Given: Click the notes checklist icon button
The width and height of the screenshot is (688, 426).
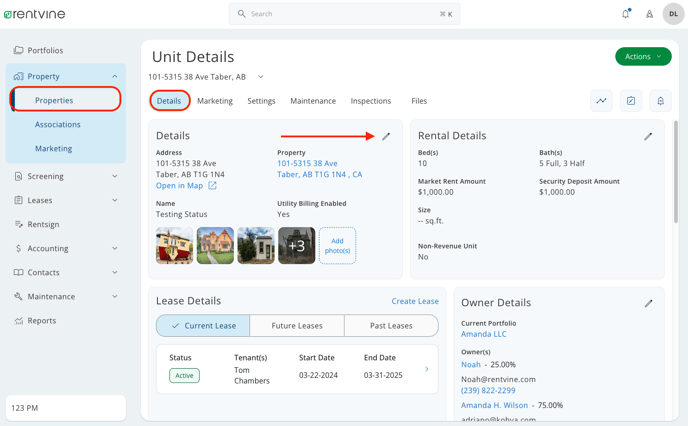Looking at the screenshot, I should point(631,101).
